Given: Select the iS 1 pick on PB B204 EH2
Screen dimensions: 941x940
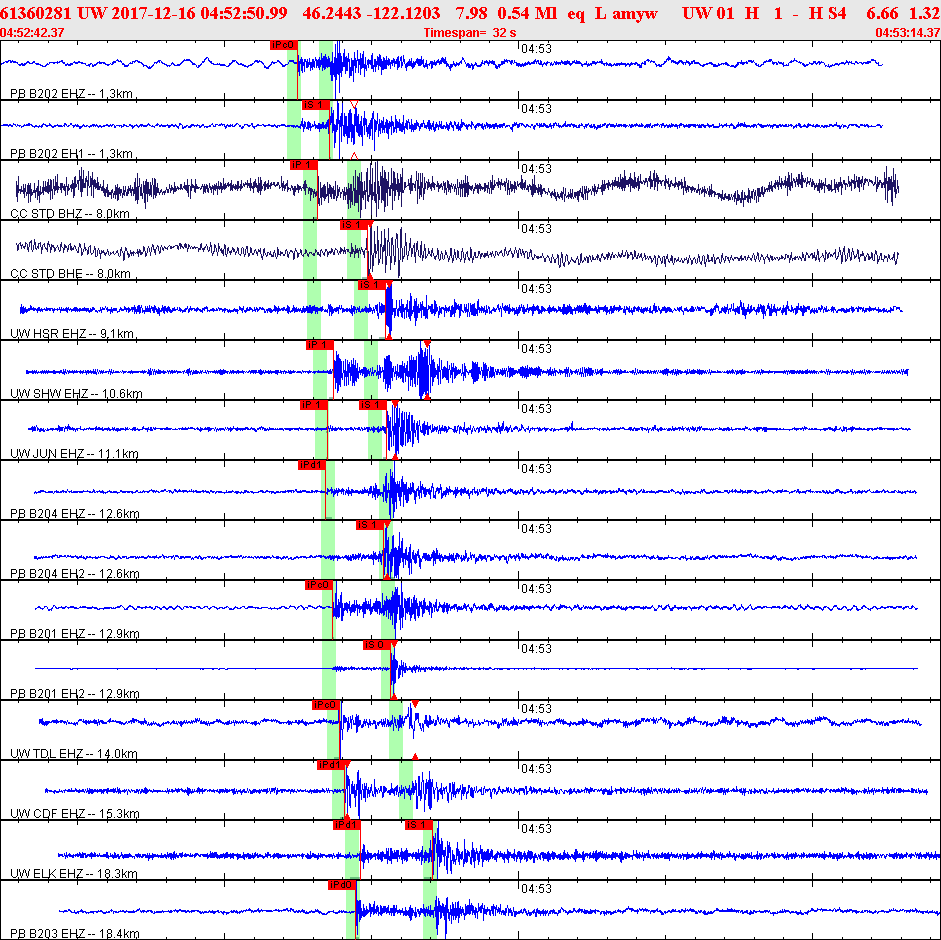Looking at the screenshot, I should coord(370,525).
